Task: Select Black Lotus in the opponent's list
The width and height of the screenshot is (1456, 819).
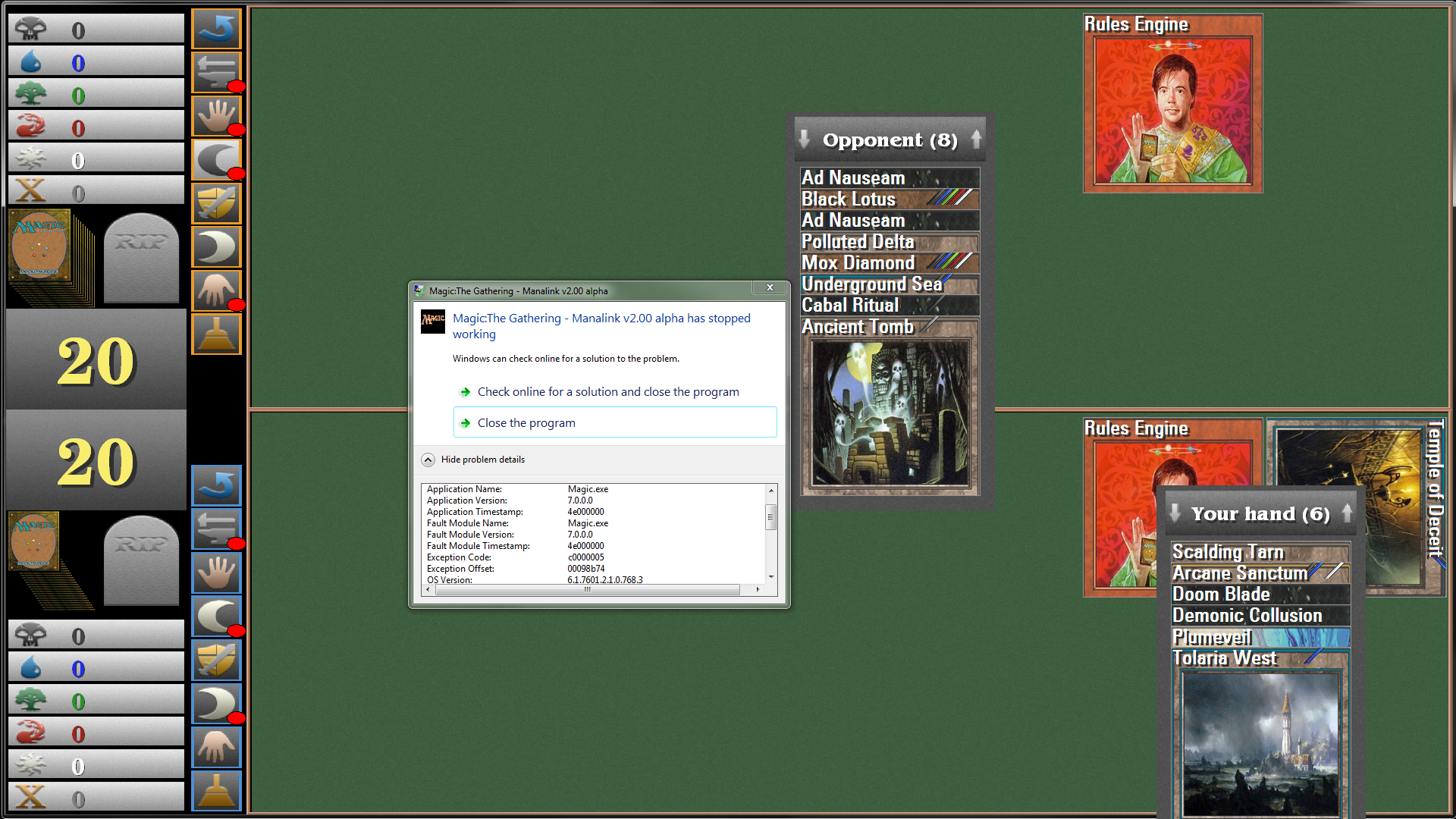Action: click(x=849, y=199)
